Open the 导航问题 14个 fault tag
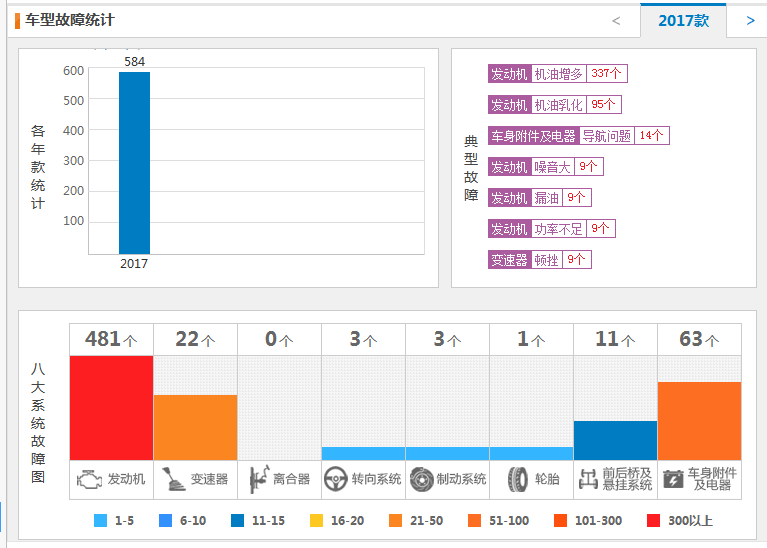 [x=579, y=136]
